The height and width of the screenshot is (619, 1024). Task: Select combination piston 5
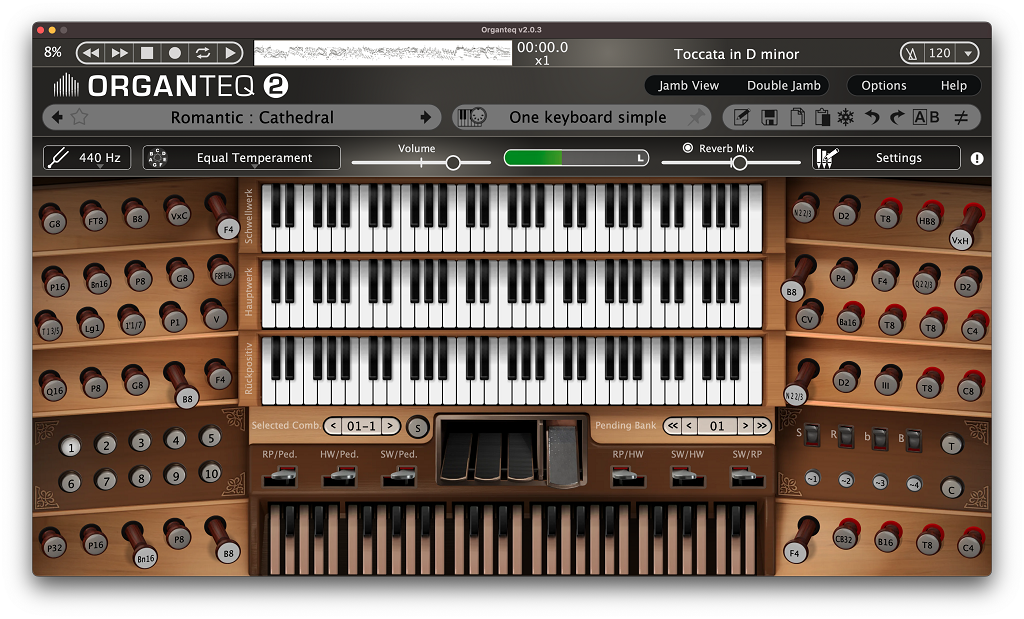[210, 437]
